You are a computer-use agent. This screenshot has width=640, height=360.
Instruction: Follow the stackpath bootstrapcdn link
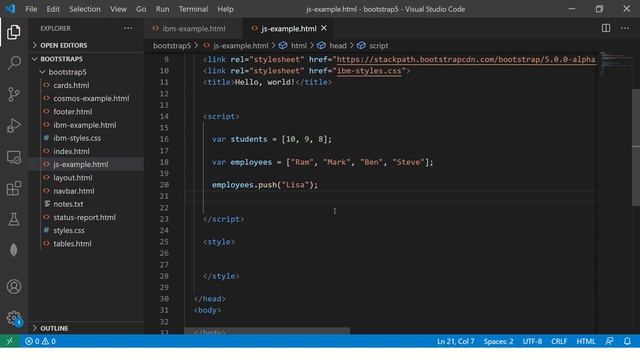coord(466,60)
